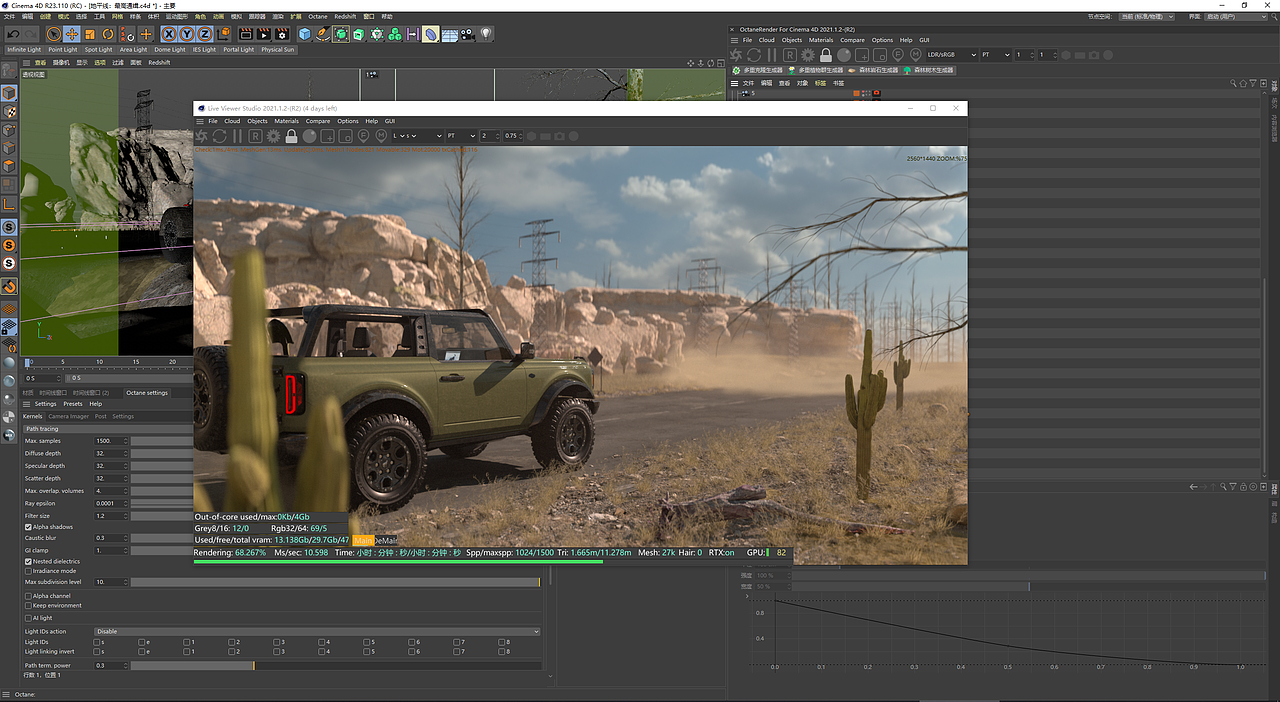Click IES Light button
1280x702 pixels.
[204, 49]
